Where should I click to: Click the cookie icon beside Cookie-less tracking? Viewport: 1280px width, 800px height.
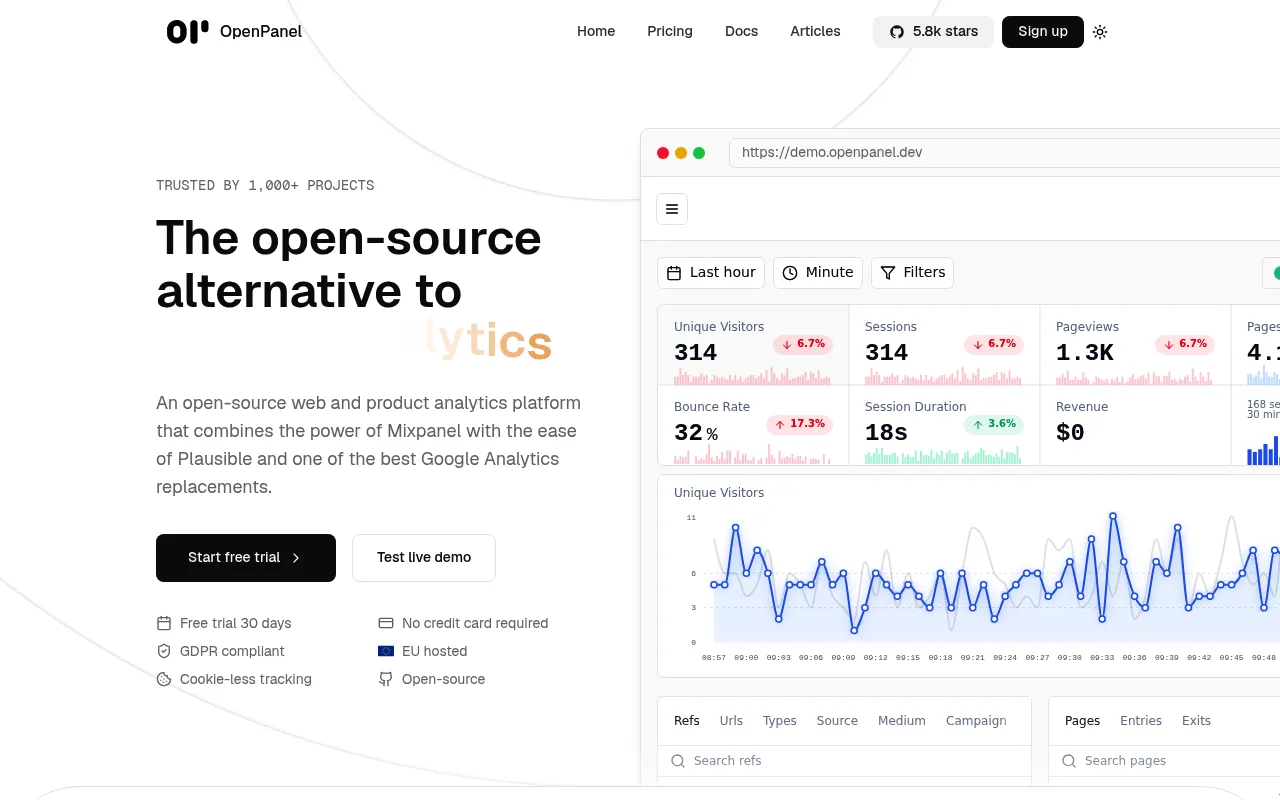164,679
